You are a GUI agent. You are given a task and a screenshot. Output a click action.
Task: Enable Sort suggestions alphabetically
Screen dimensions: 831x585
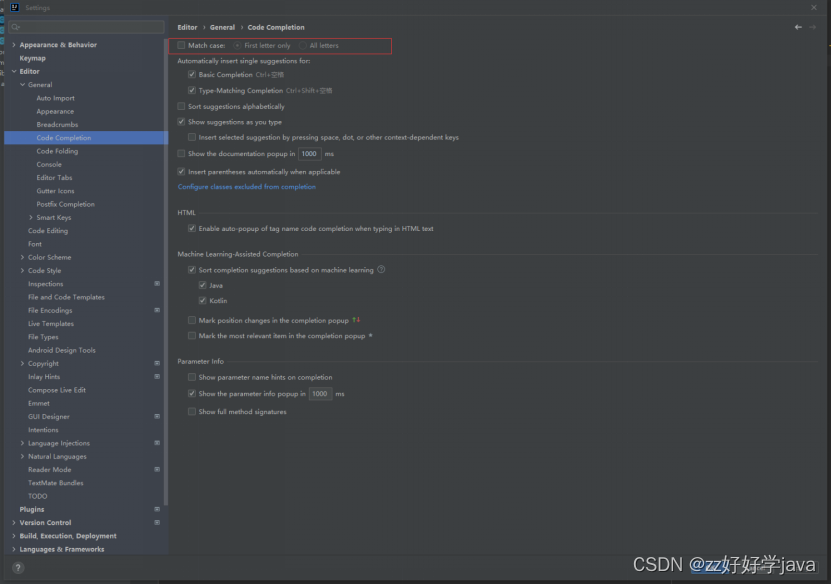[183, 106]
